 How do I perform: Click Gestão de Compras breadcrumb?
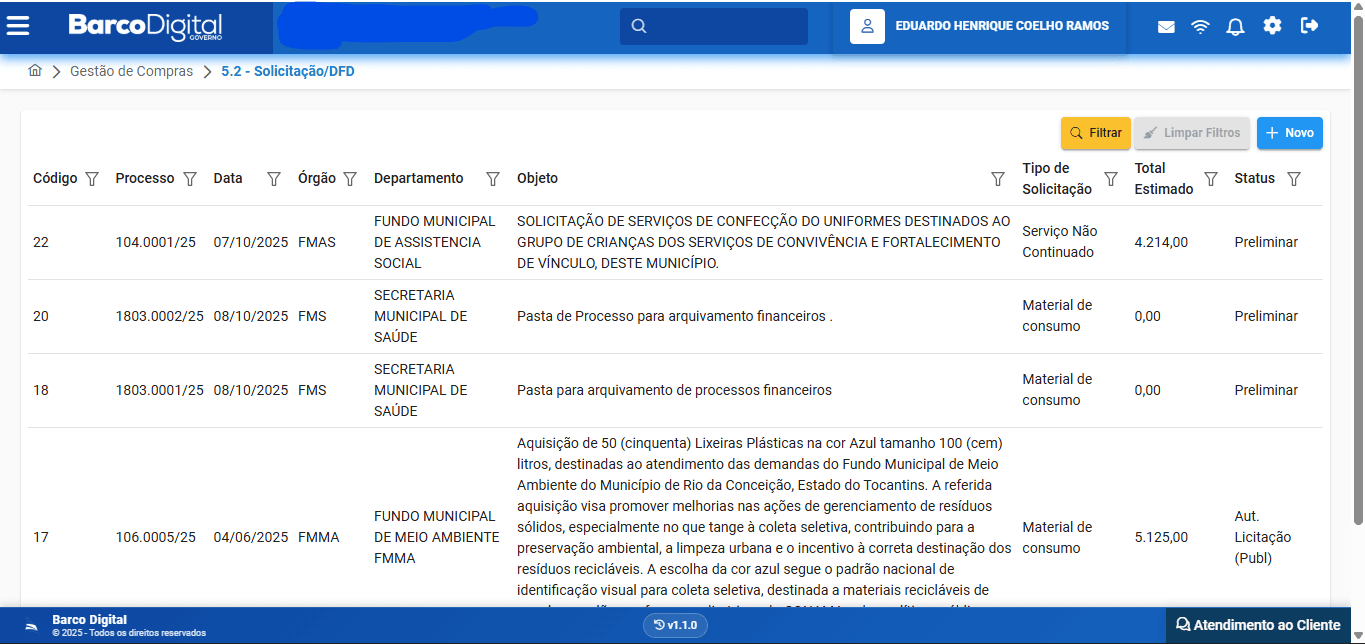pos(131,72)
